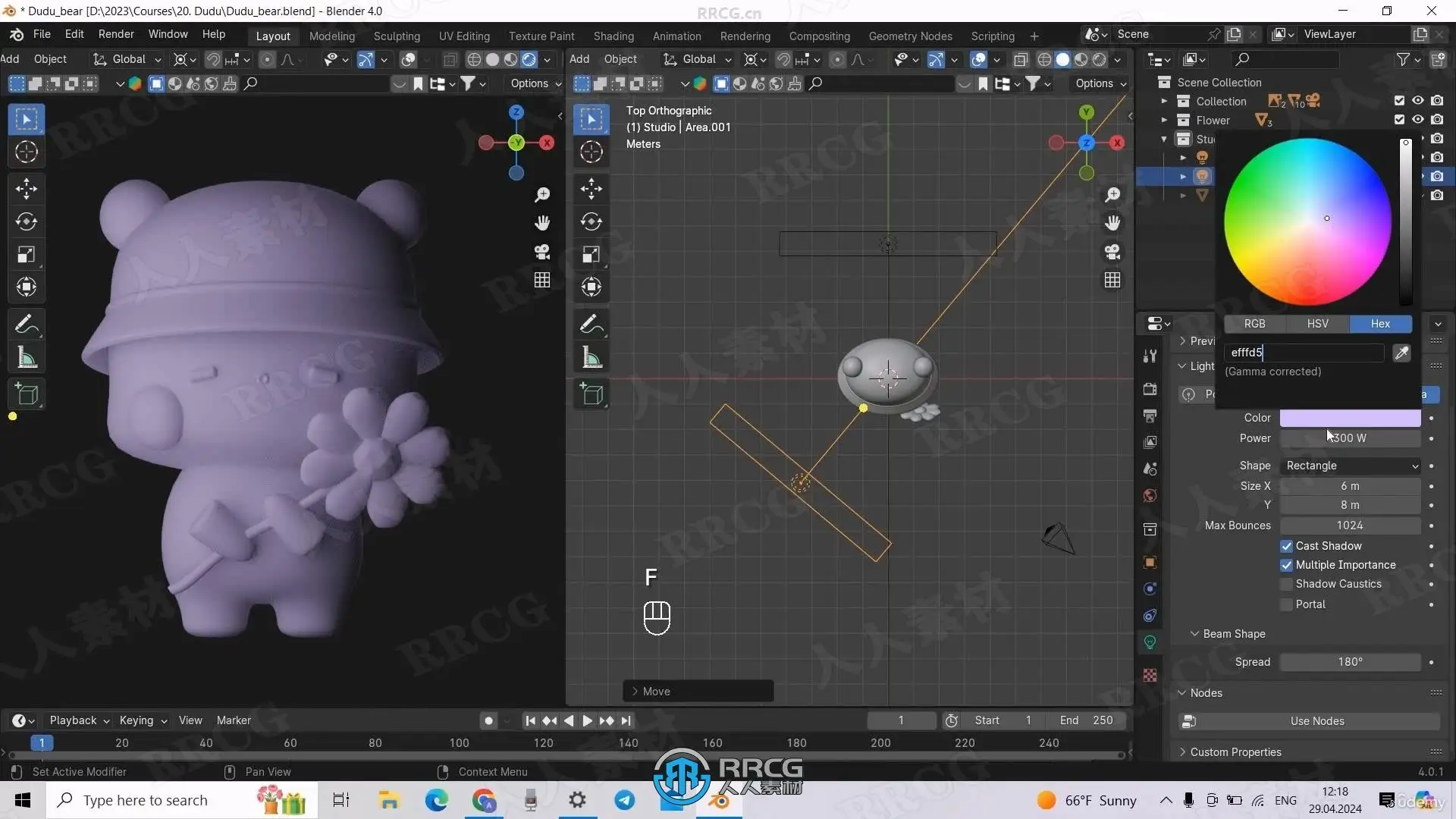The height and width of the screenshot is (819, 1456).
Task: Switch to the Shading workspace tab
Action: pos(613,36)
